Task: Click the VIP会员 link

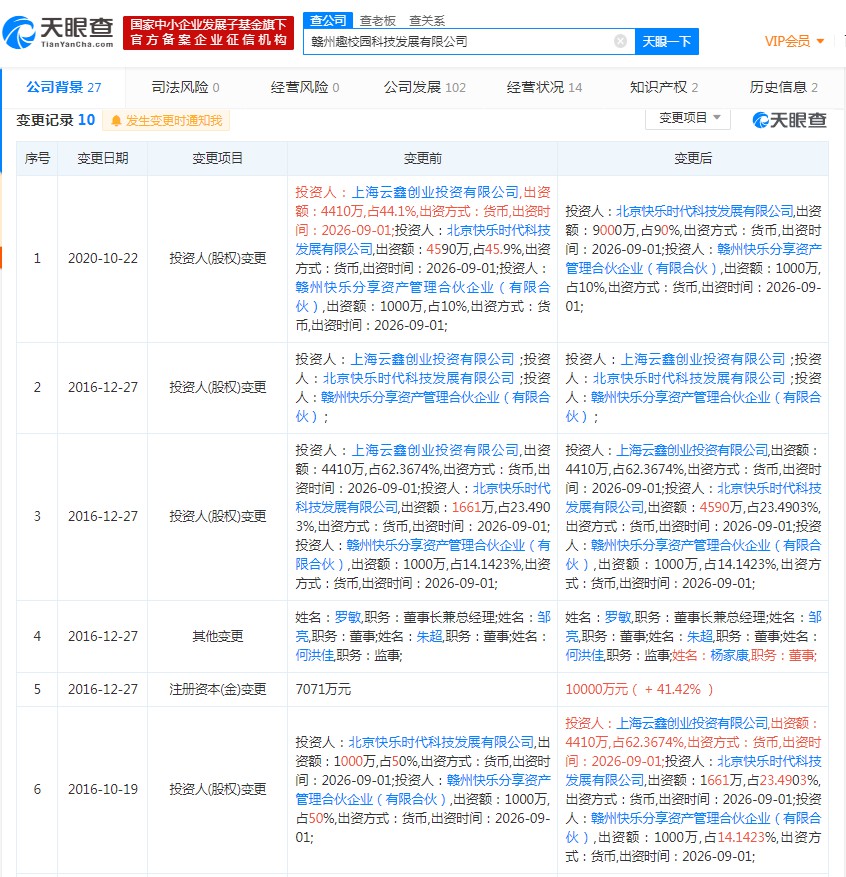Action: coord(787,41)
